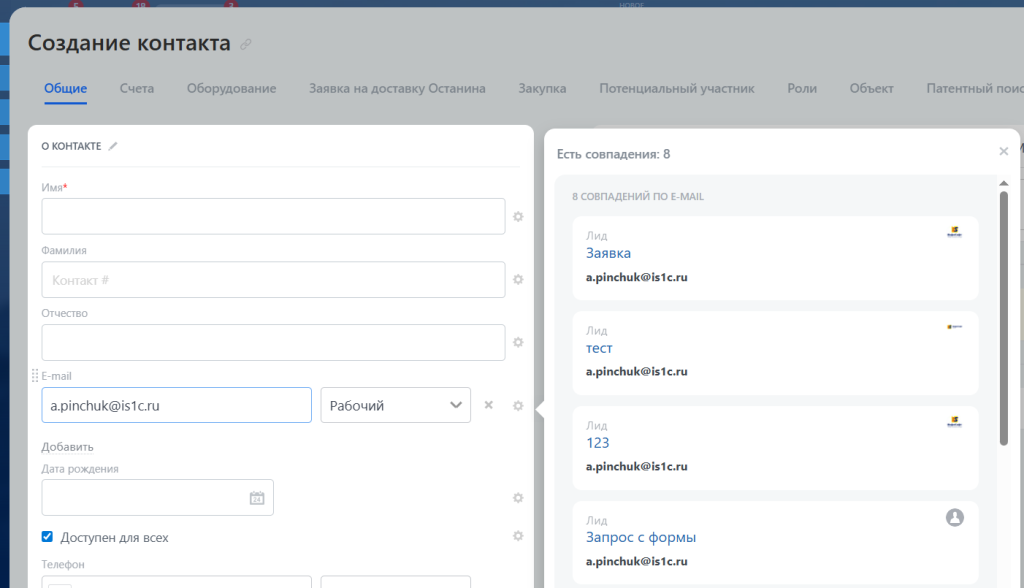
Task: Open gear settings for the Имя field
Action: 518,216
